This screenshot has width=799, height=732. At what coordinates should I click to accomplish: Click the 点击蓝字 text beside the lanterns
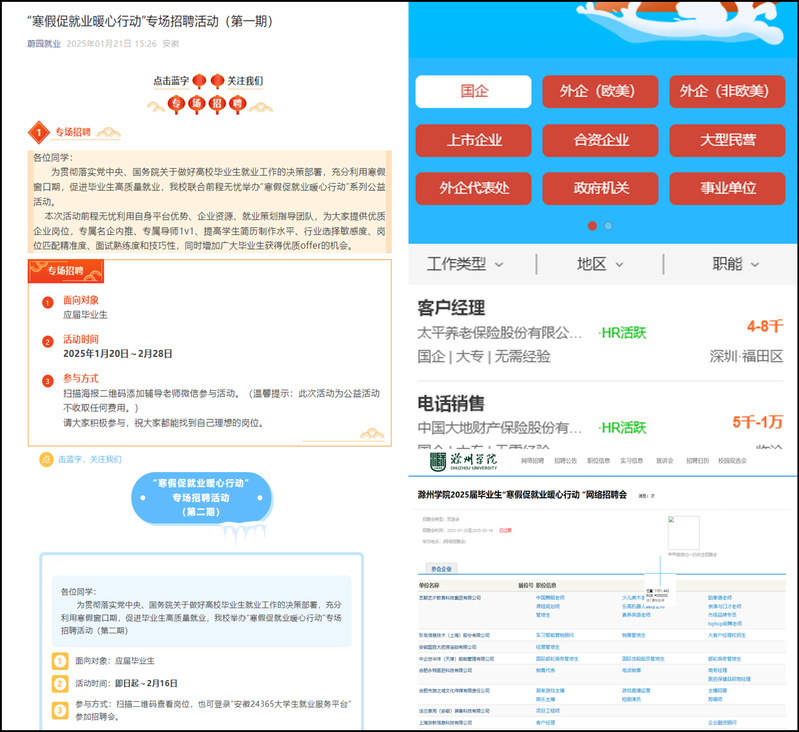point(171,81)
